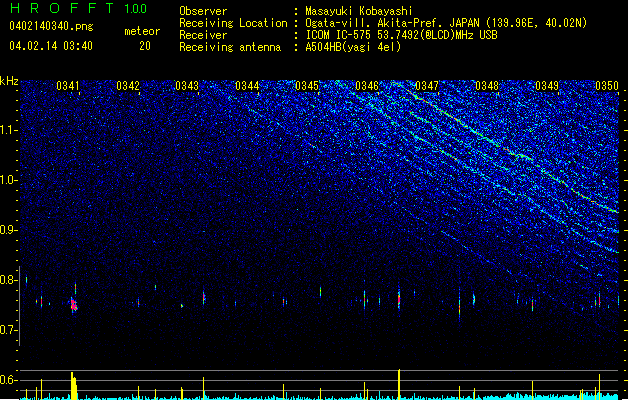The height and width of the screenshot is (400, 629).
Task: Click the HROFFT title text
Action: pyautogui.click(x=62, y=8)
